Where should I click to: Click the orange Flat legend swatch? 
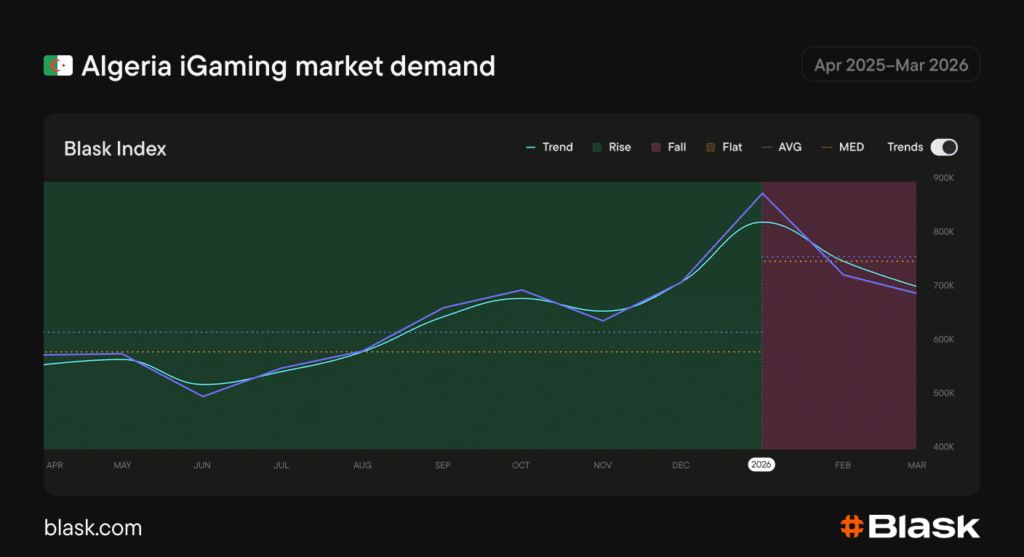[711, 147]
